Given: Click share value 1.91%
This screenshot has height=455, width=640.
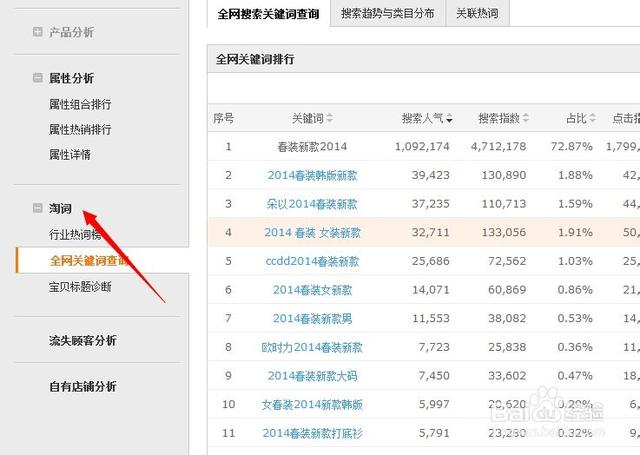Looking at the screenshot, I should pos(575,233).
